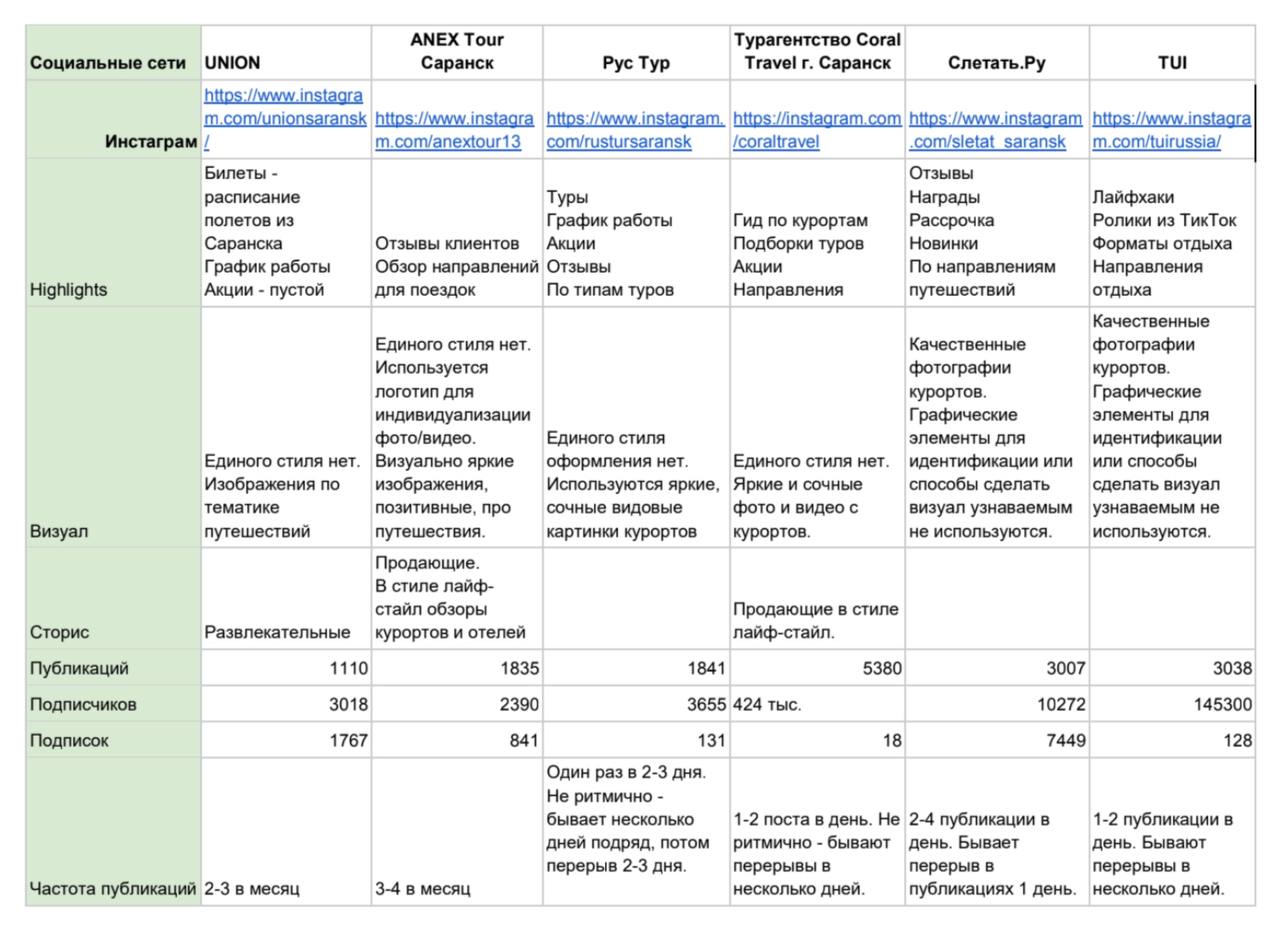Click the Слетать.Ру publications cell 3007
This screenshot has width=1280, height=928.
click(997, 668)
